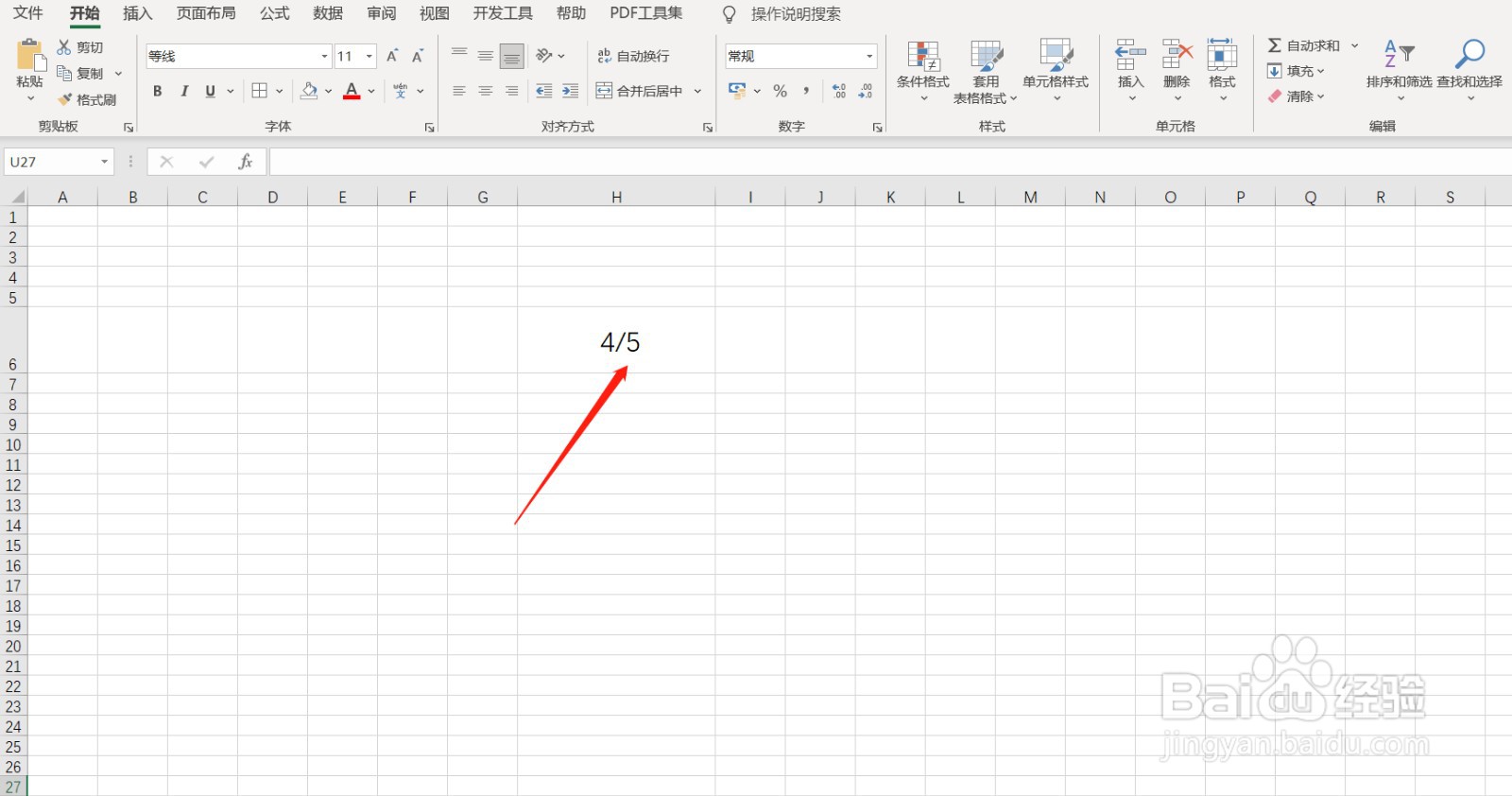Open the font name 等线 dropdown
1512x796 pixels.
coord(324,56)
